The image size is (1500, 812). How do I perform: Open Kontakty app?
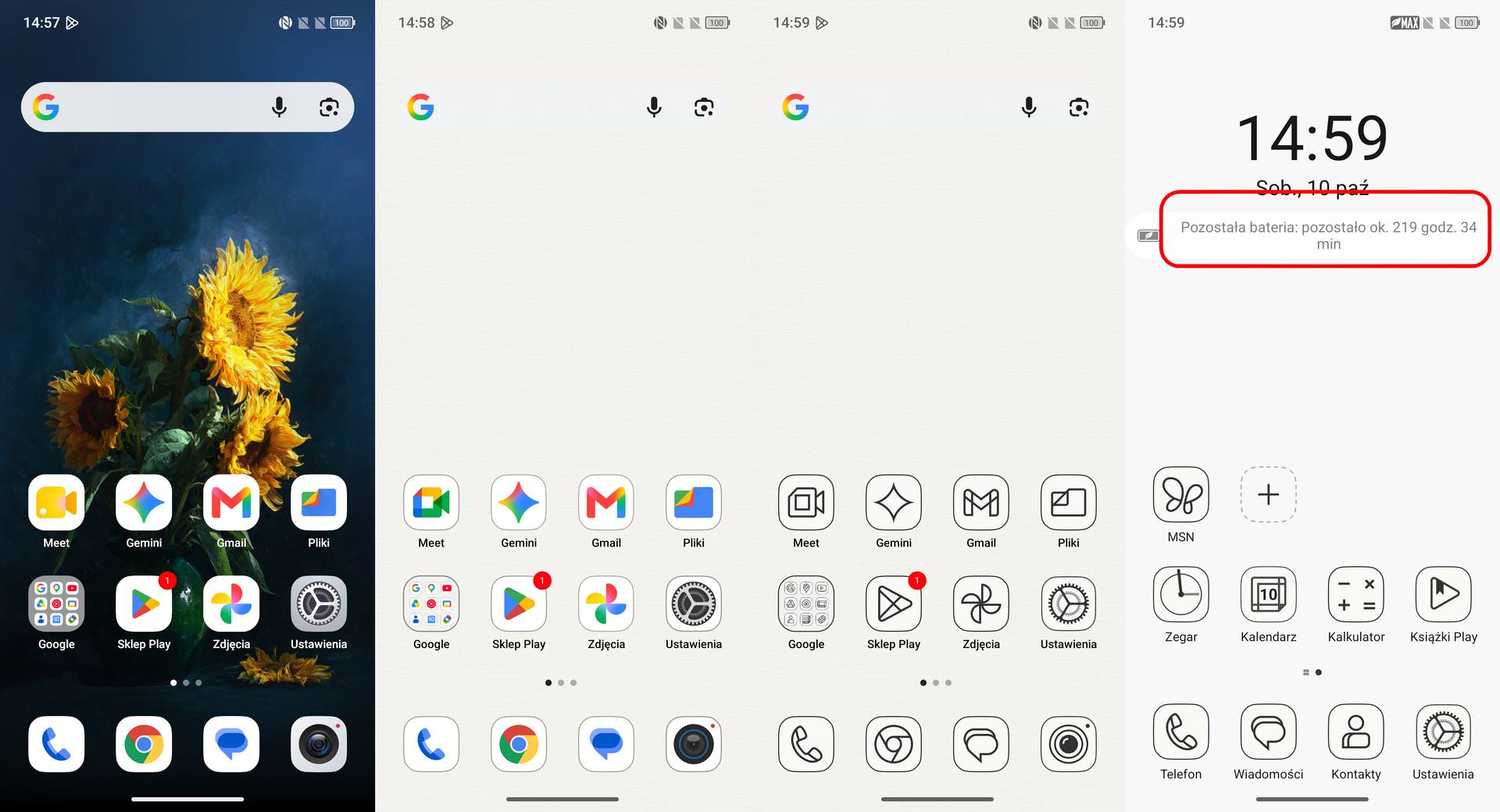[1356, 732]
